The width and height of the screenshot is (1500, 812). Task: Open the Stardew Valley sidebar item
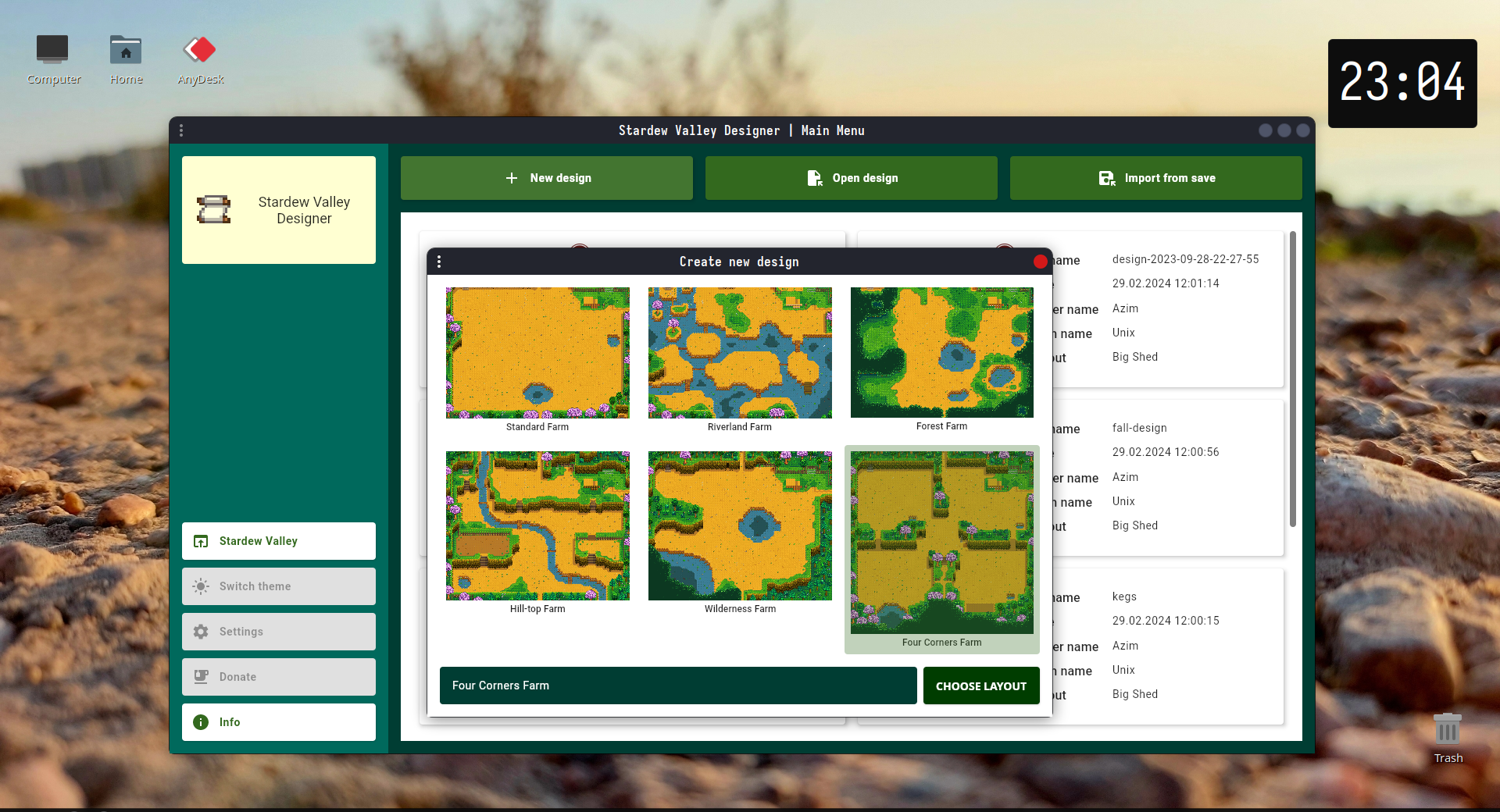279,541
